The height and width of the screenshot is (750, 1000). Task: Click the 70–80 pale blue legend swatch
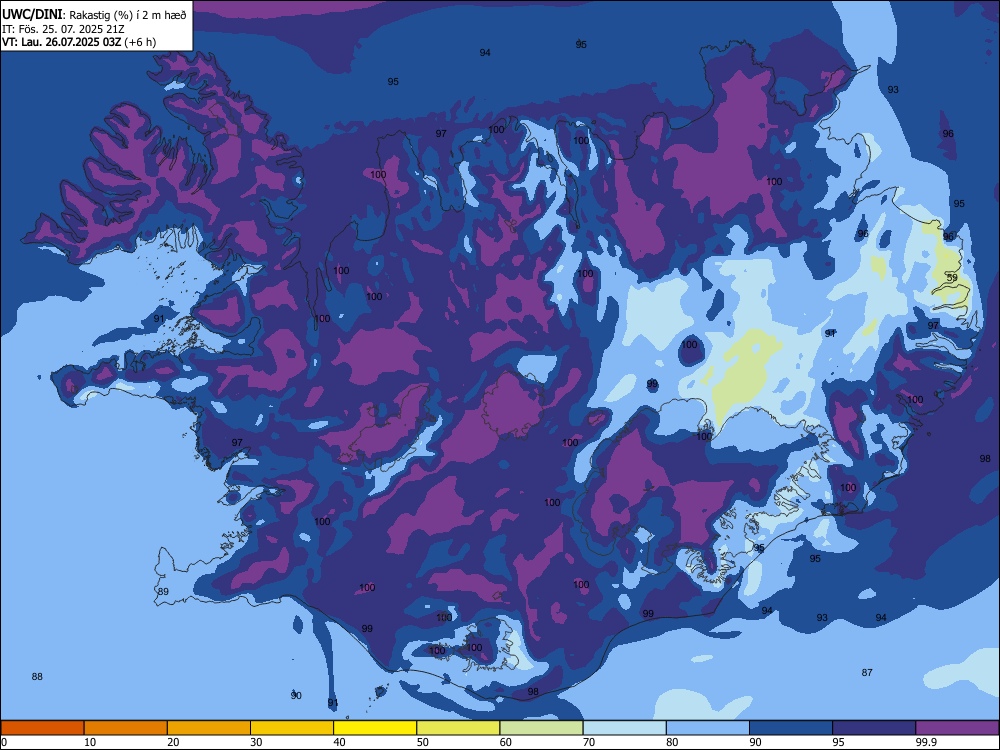point(624,728)
